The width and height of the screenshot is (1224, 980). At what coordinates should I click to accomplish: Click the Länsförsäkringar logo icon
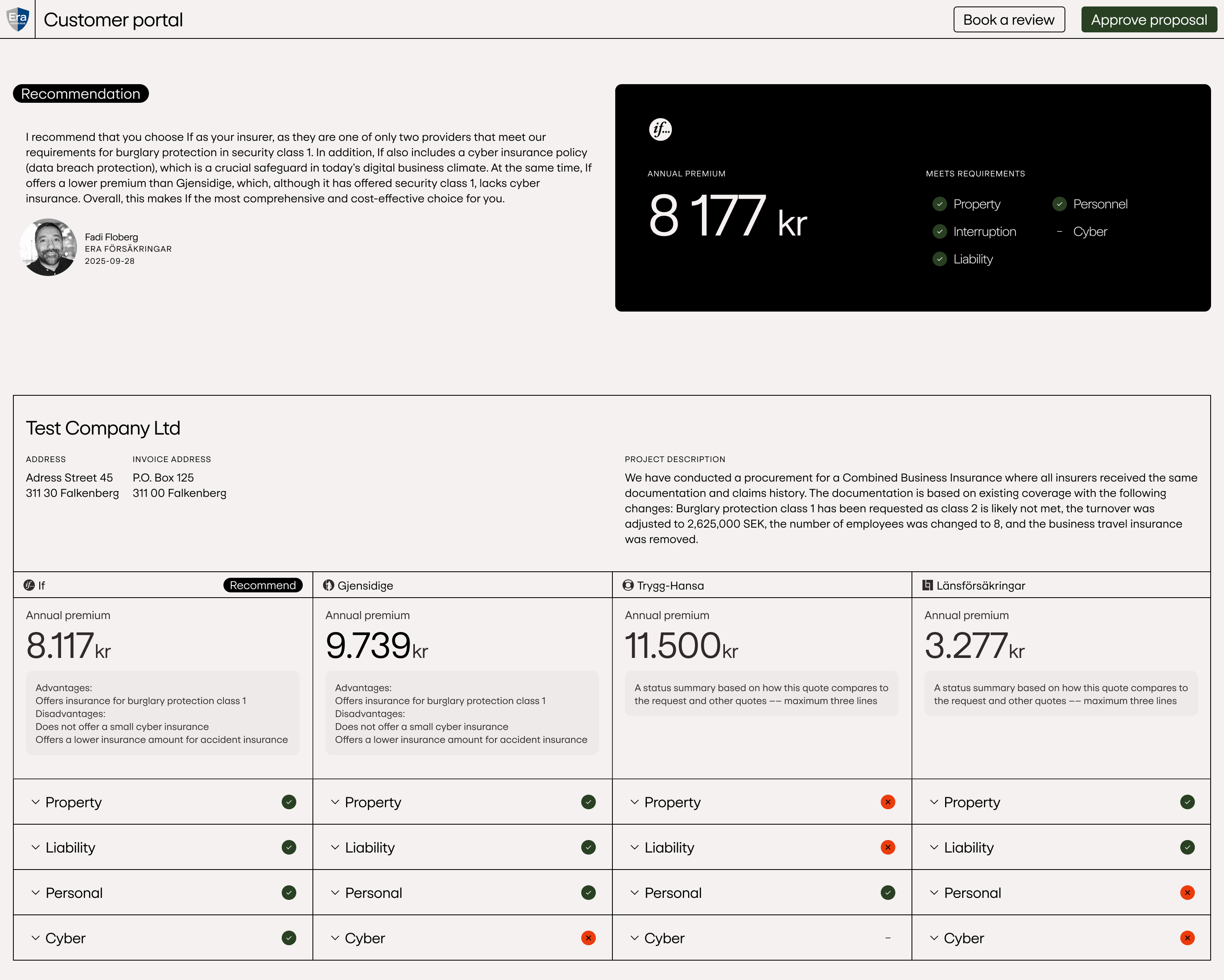[x=927, y=585]
